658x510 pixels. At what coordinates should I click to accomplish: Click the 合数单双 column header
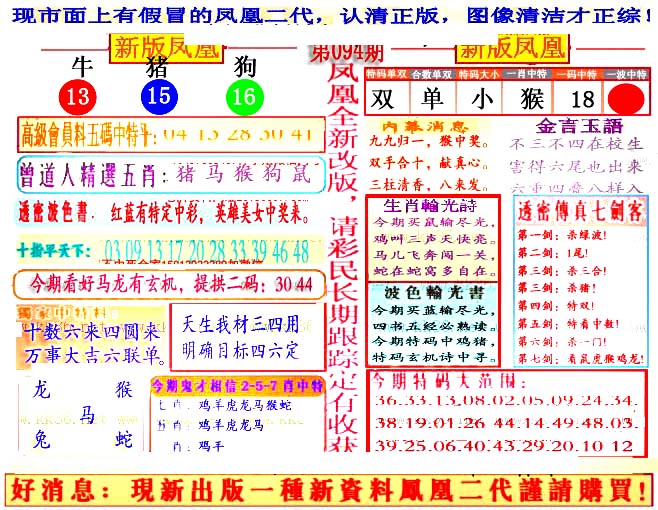pyautogui.click(x=432, y=74)
